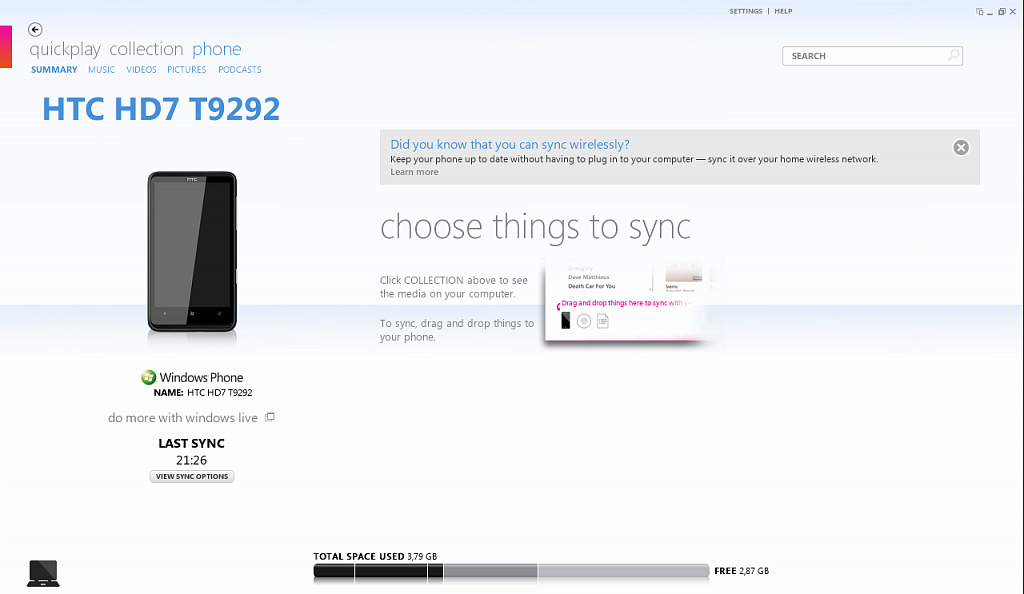Click the device name 'HTC HD7 T9292' field
This screenshot has height=594, width=1024.
[x=219, y=393]
